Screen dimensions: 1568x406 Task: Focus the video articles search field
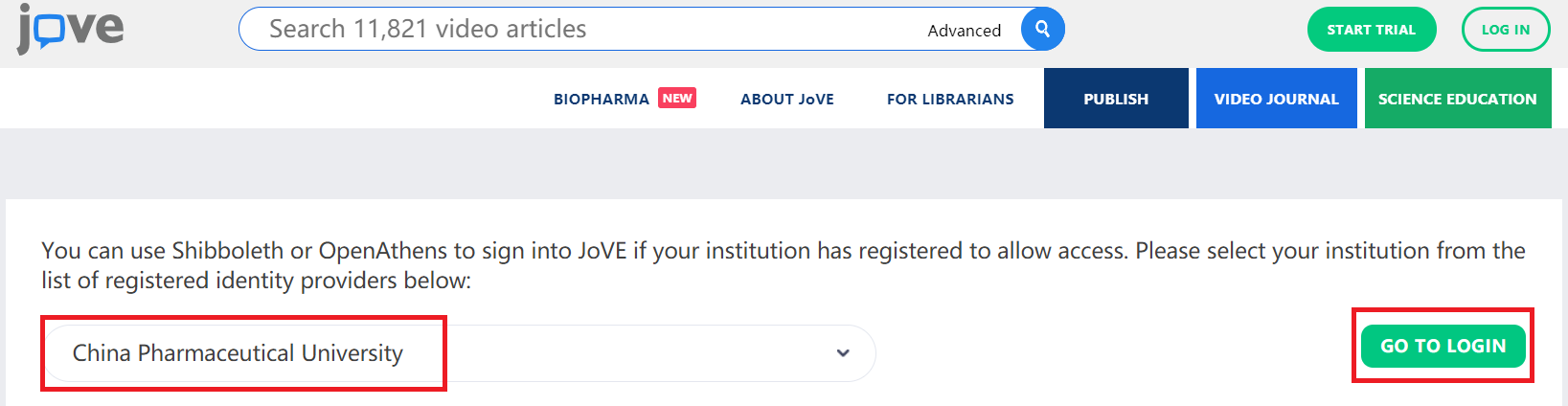(575, 30)
